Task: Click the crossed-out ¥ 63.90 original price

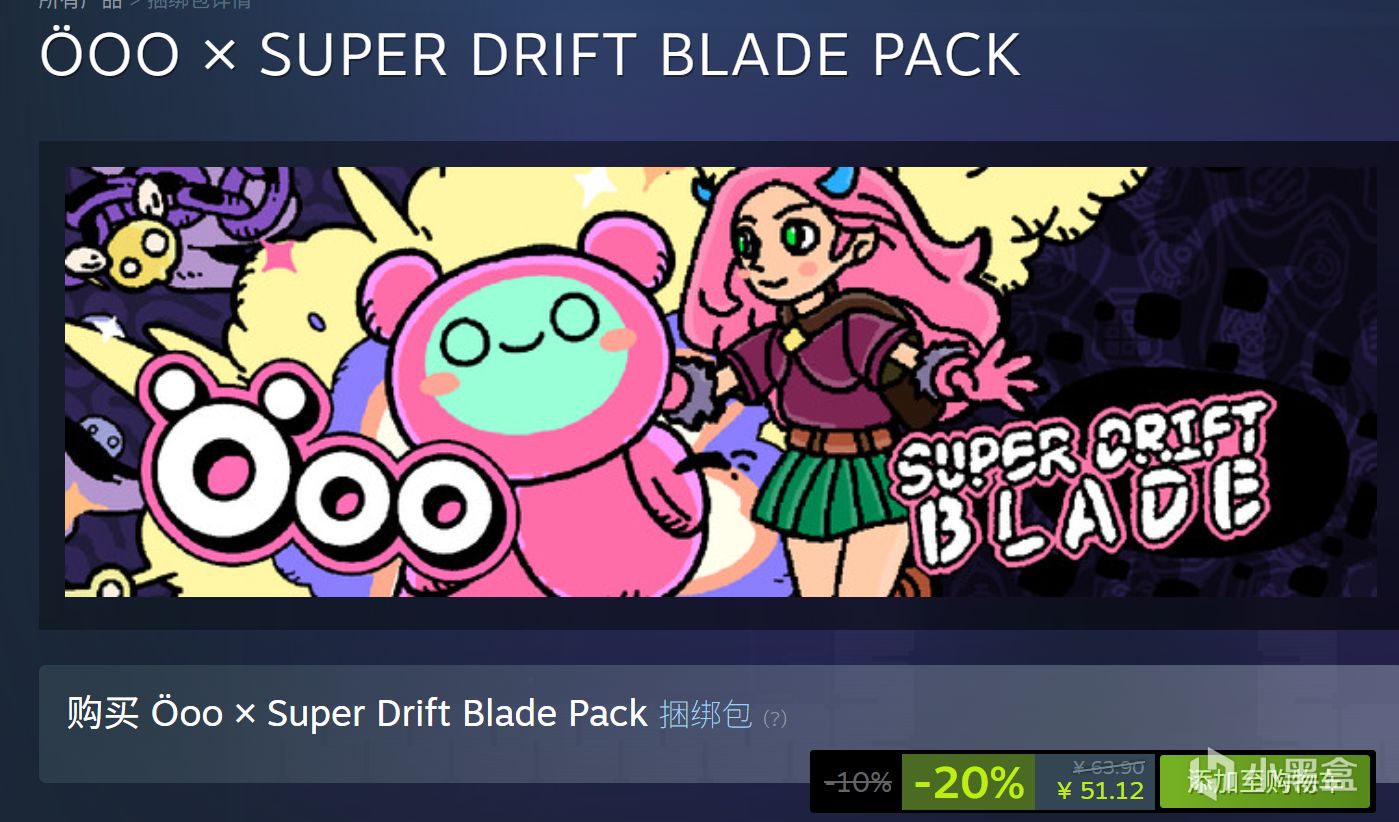Action: (1108, 767)
